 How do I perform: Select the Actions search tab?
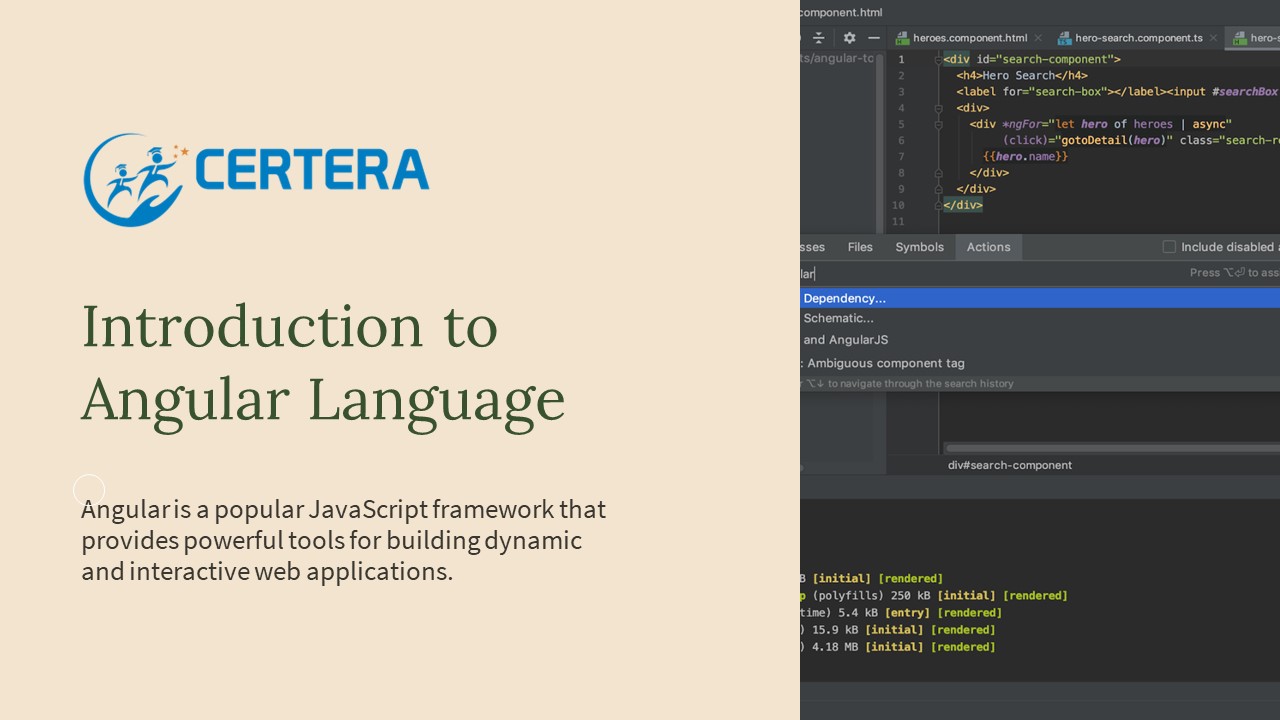pyautogui.click(x=988, y=247)
